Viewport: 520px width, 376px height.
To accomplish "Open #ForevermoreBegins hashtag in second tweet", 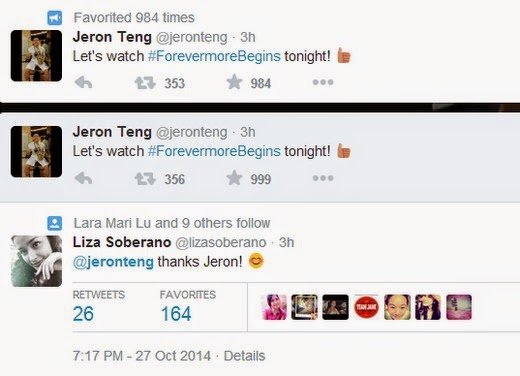I will 214,151.
